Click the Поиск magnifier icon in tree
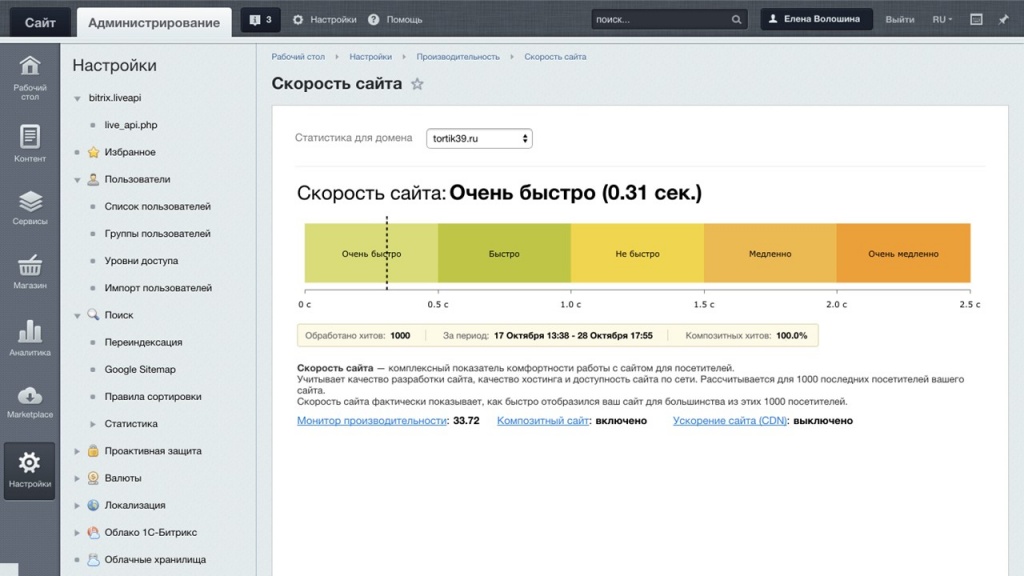1024x576 pixels. (x=93, y=315)
